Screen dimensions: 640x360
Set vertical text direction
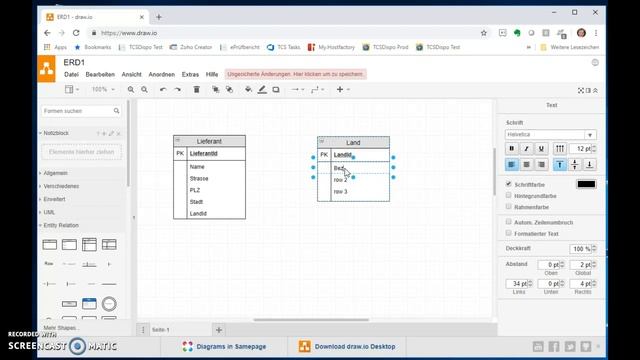[560, 149]
